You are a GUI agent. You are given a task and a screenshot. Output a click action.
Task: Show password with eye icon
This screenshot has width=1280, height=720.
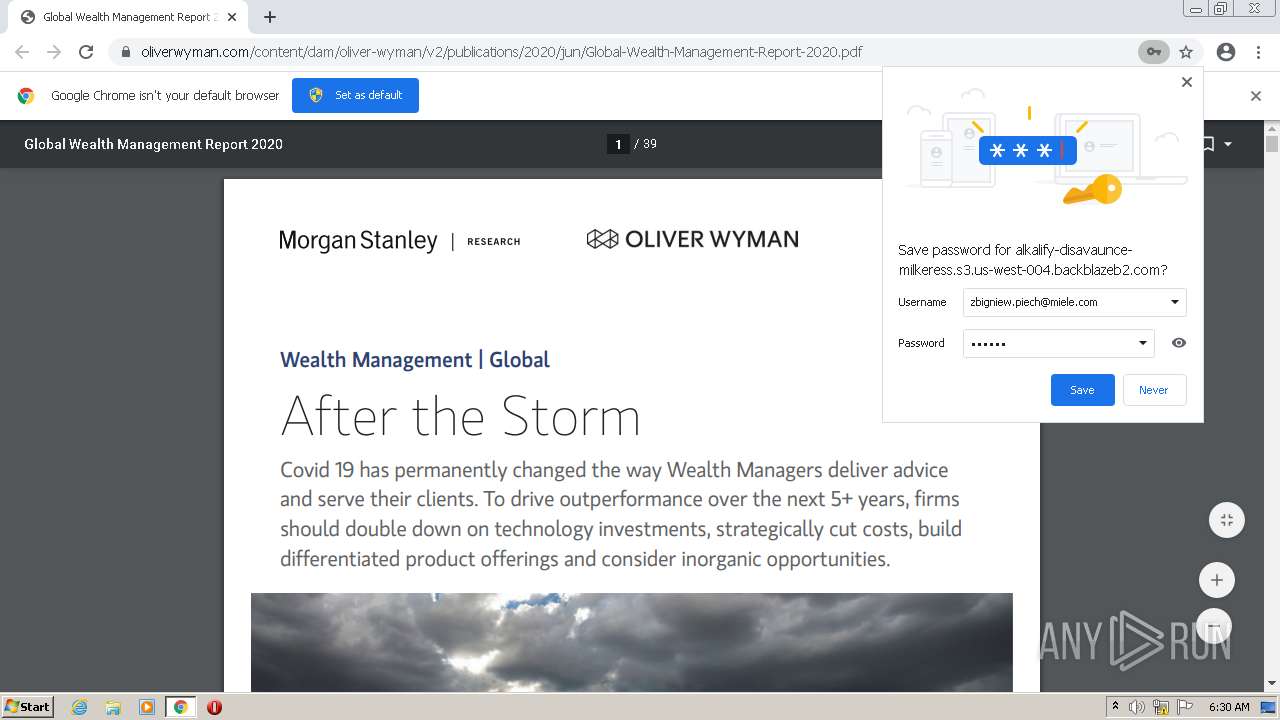(x=1179, y=343)
